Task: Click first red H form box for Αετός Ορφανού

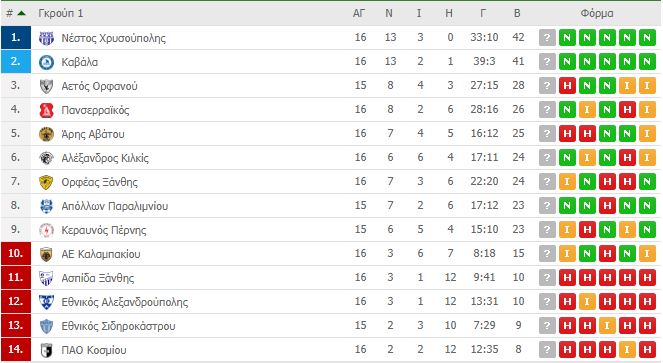Action: (x=567, y=86)
